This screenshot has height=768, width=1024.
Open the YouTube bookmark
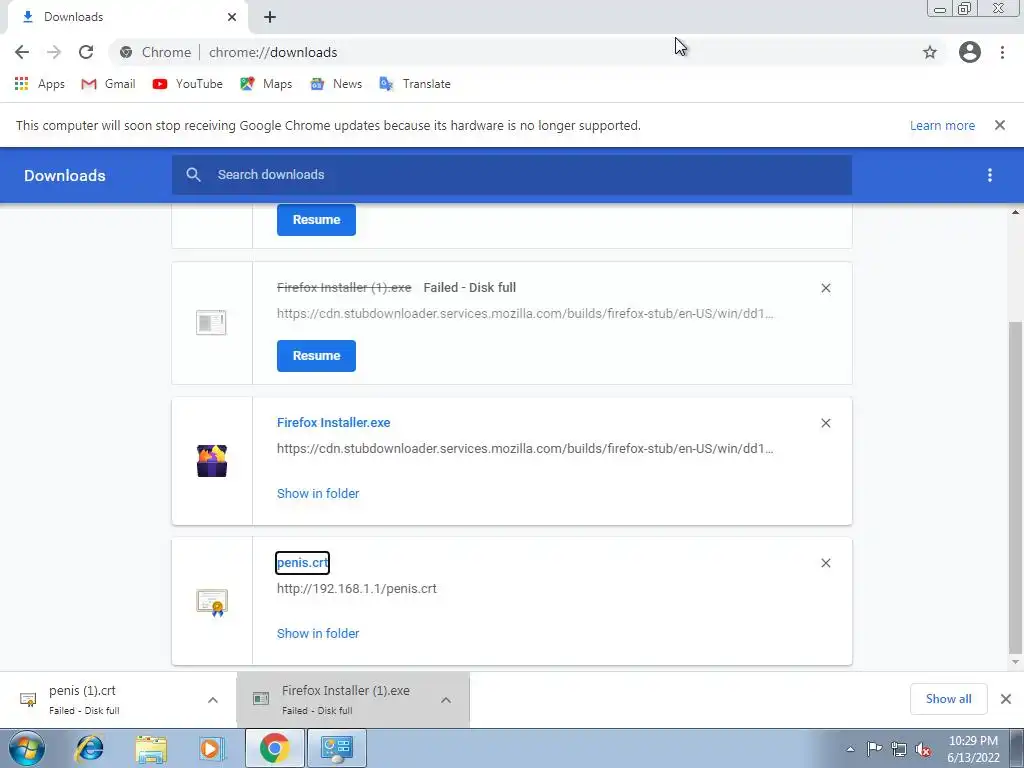click(187, 84)
